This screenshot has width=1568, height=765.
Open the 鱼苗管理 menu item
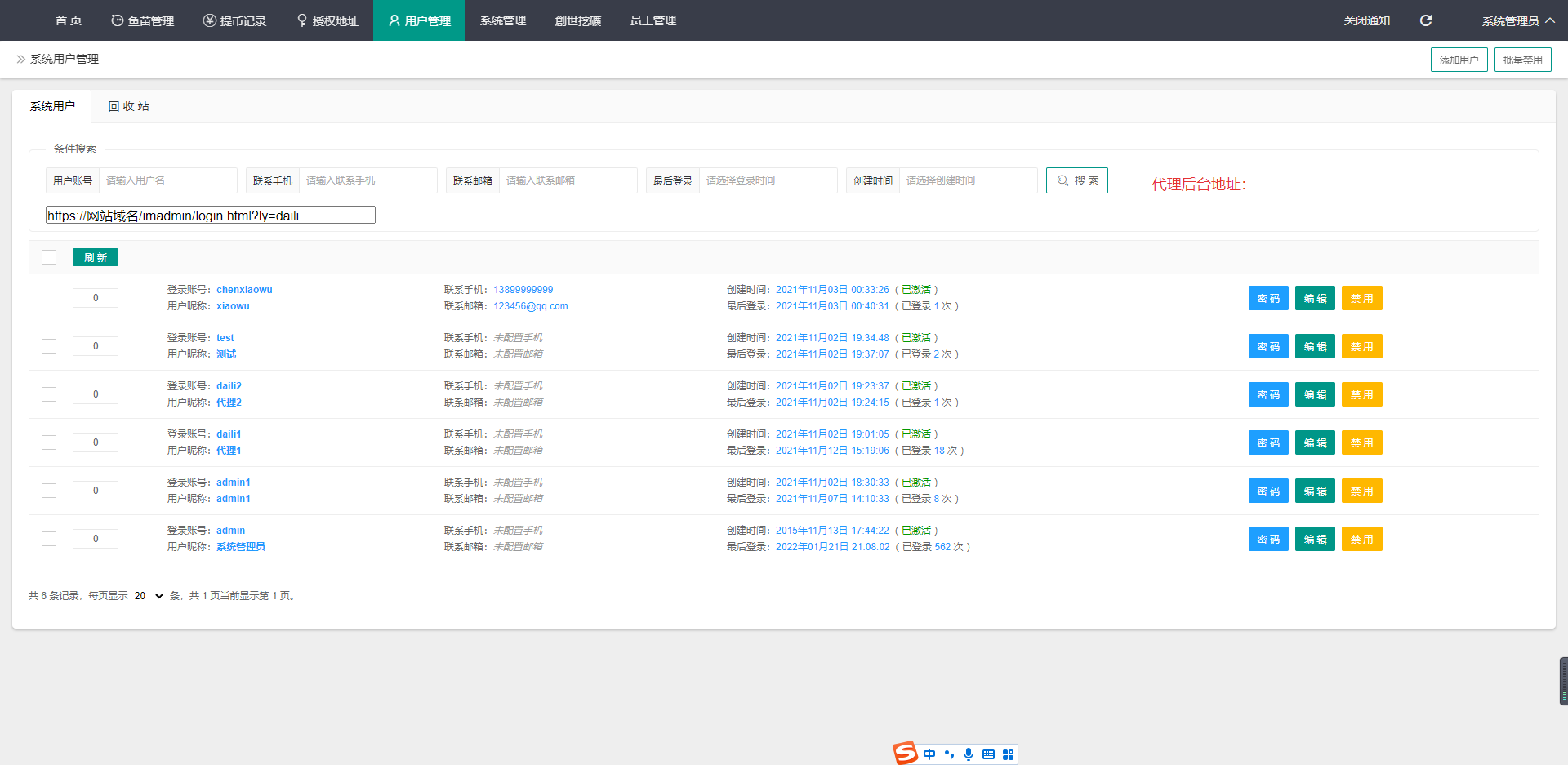pos(143,20)
